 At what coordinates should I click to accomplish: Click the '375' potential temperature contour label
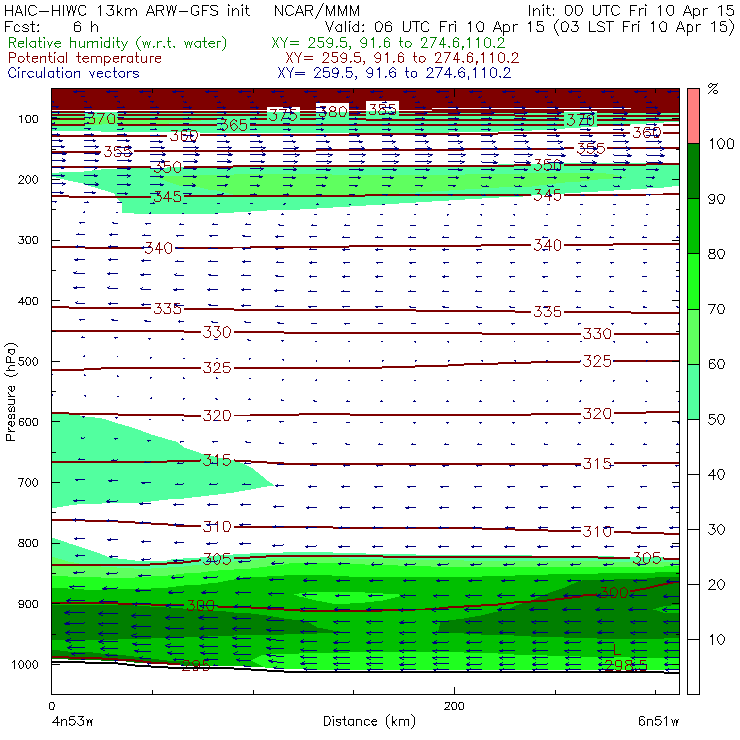283,115
